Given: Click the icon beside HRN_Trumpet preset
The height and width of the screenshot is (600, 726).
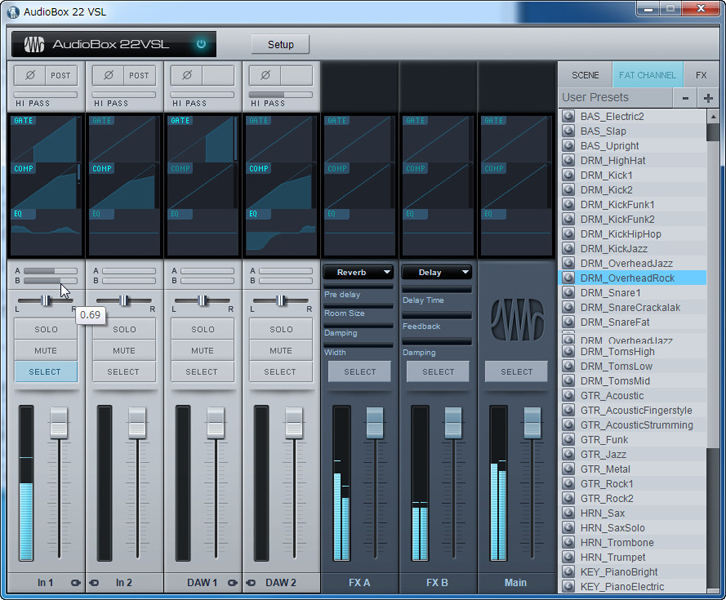Looking at the screenshot, I should pos(568,557).
